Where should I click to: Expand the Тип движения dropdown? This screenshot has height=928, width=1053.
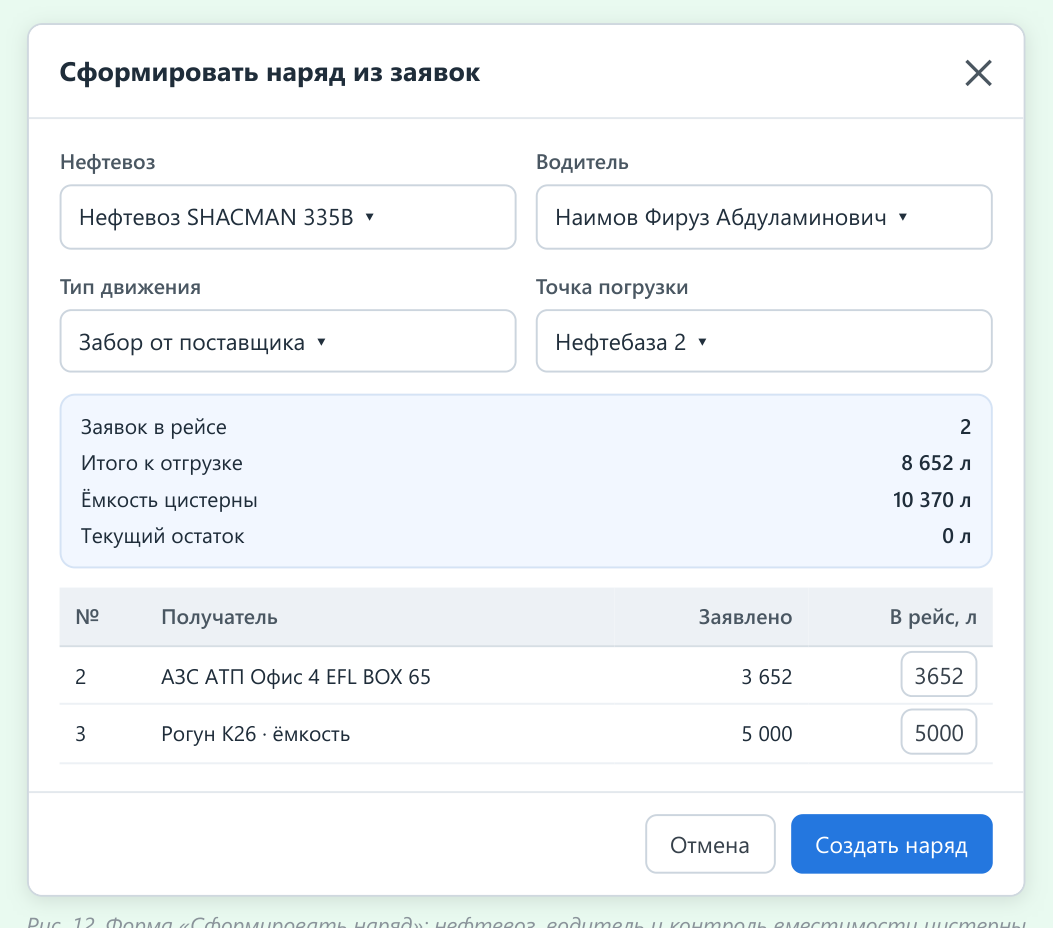tap(287, 341)
